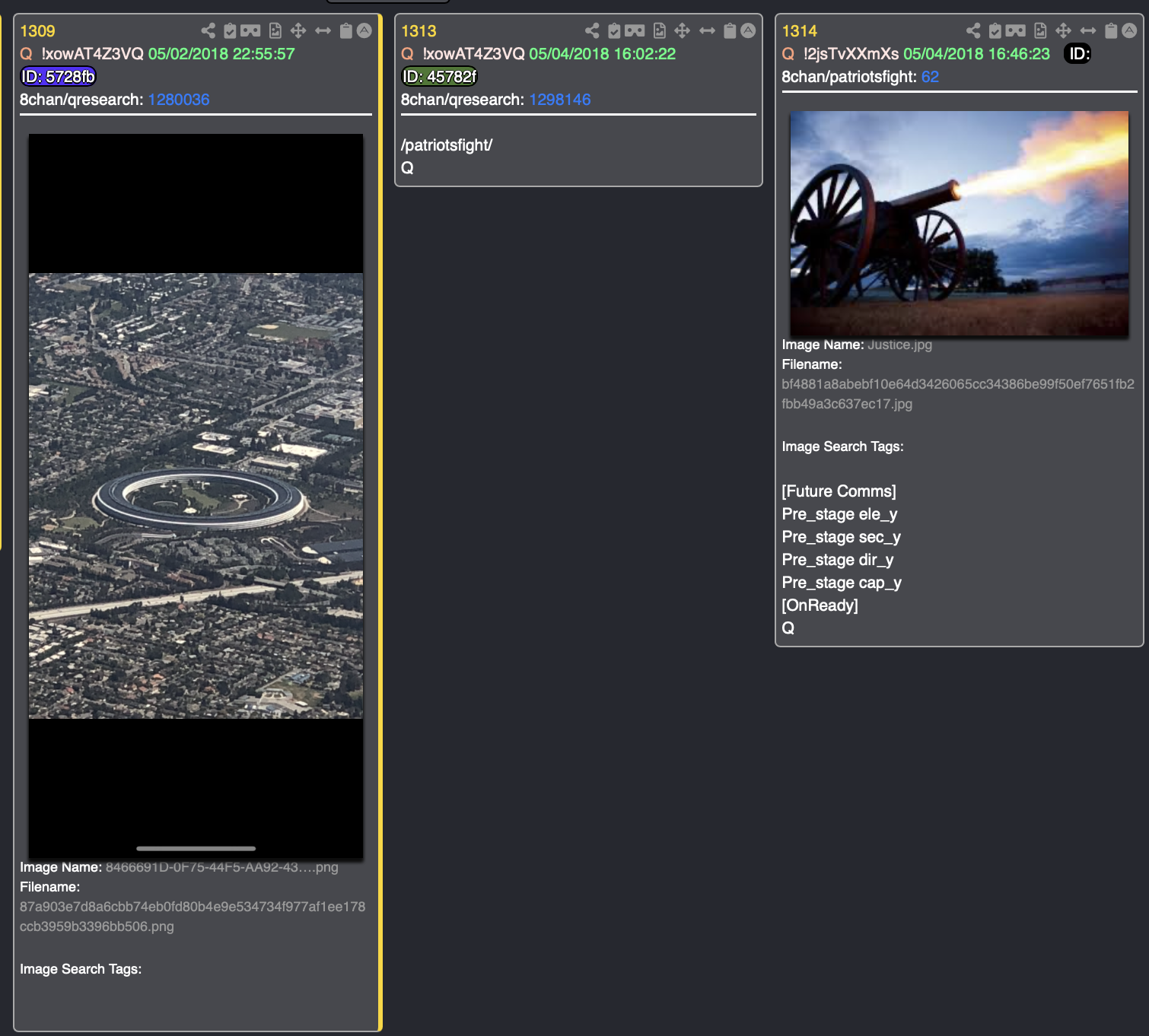Click four-way move arrows icon on post 1309
The width and height of the screenshot is (1149, 1036).
click(x=298, y=30)
